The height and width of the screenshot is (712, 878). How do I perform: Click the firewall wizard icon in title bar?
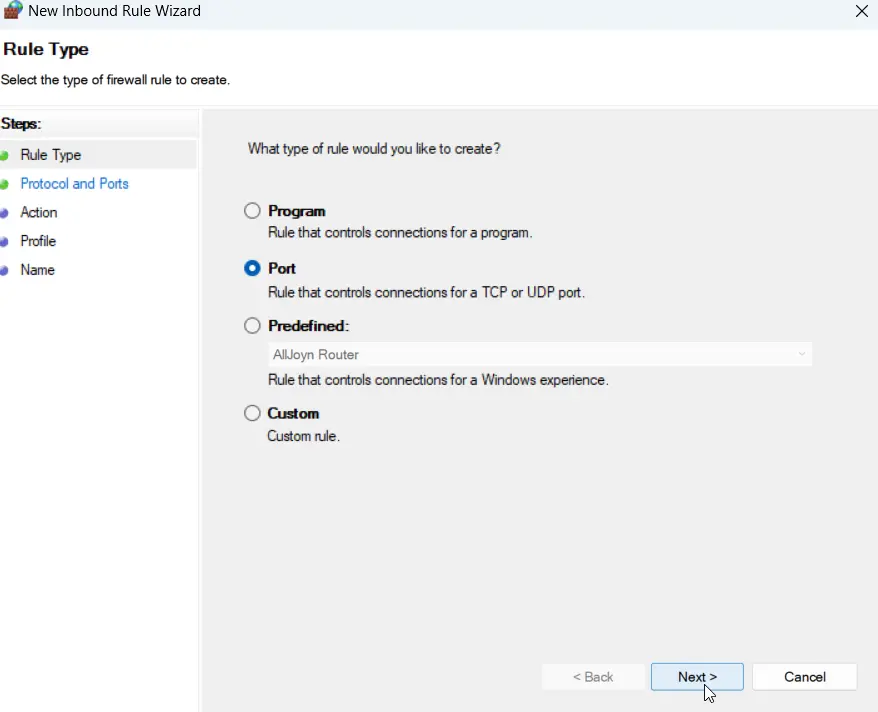13,10
